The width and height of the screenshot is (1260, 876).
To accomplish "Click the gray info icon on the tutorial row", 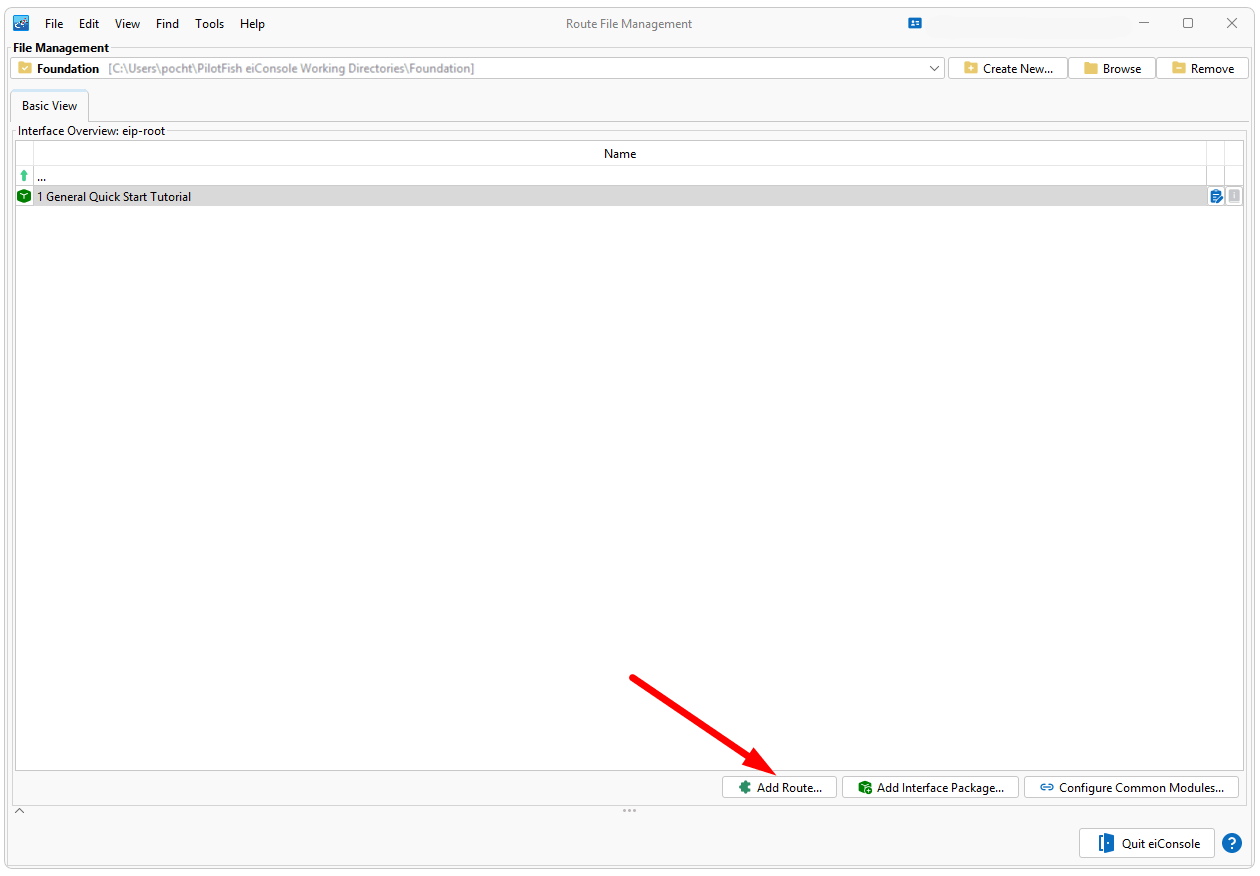I will tap(1234, 196).
